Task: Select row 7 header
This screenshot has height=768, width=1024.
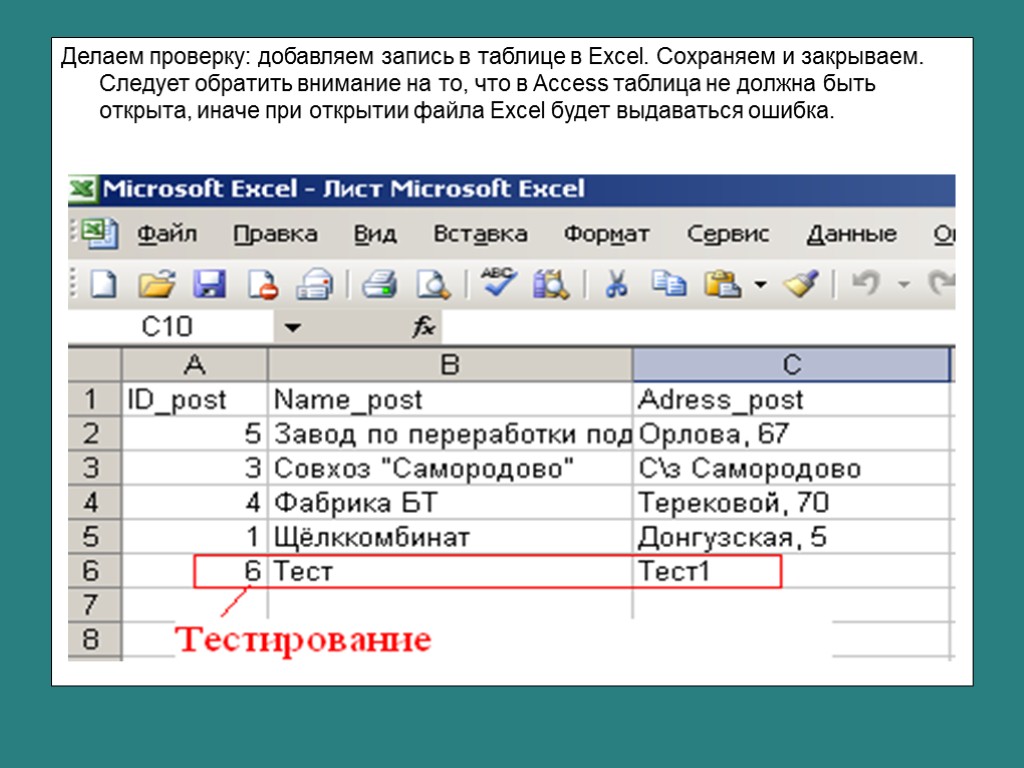Action: tap(95, 605)
